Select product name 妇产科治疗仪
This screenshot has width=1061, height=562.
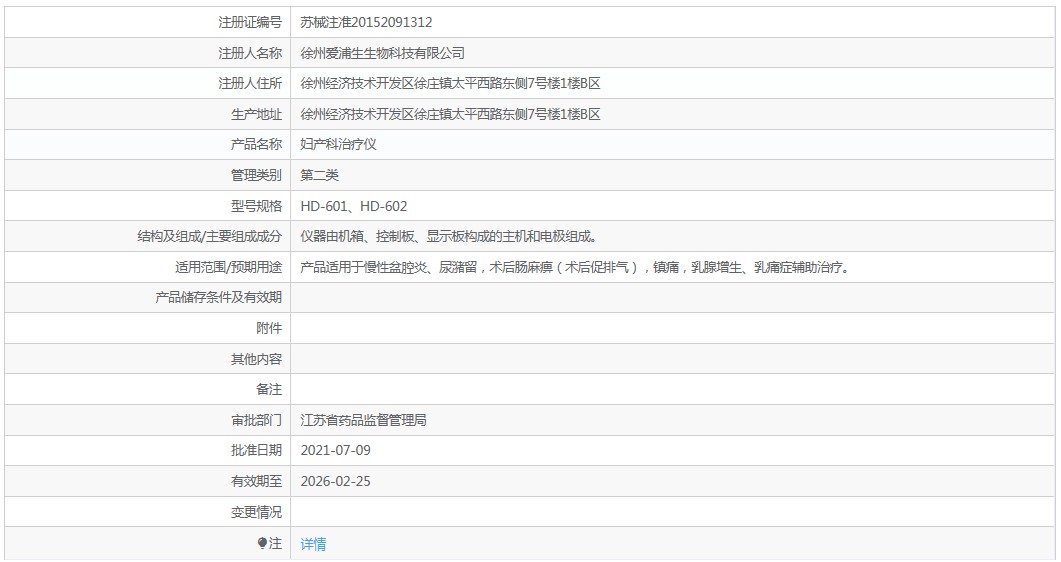click(x=338, y=144)
